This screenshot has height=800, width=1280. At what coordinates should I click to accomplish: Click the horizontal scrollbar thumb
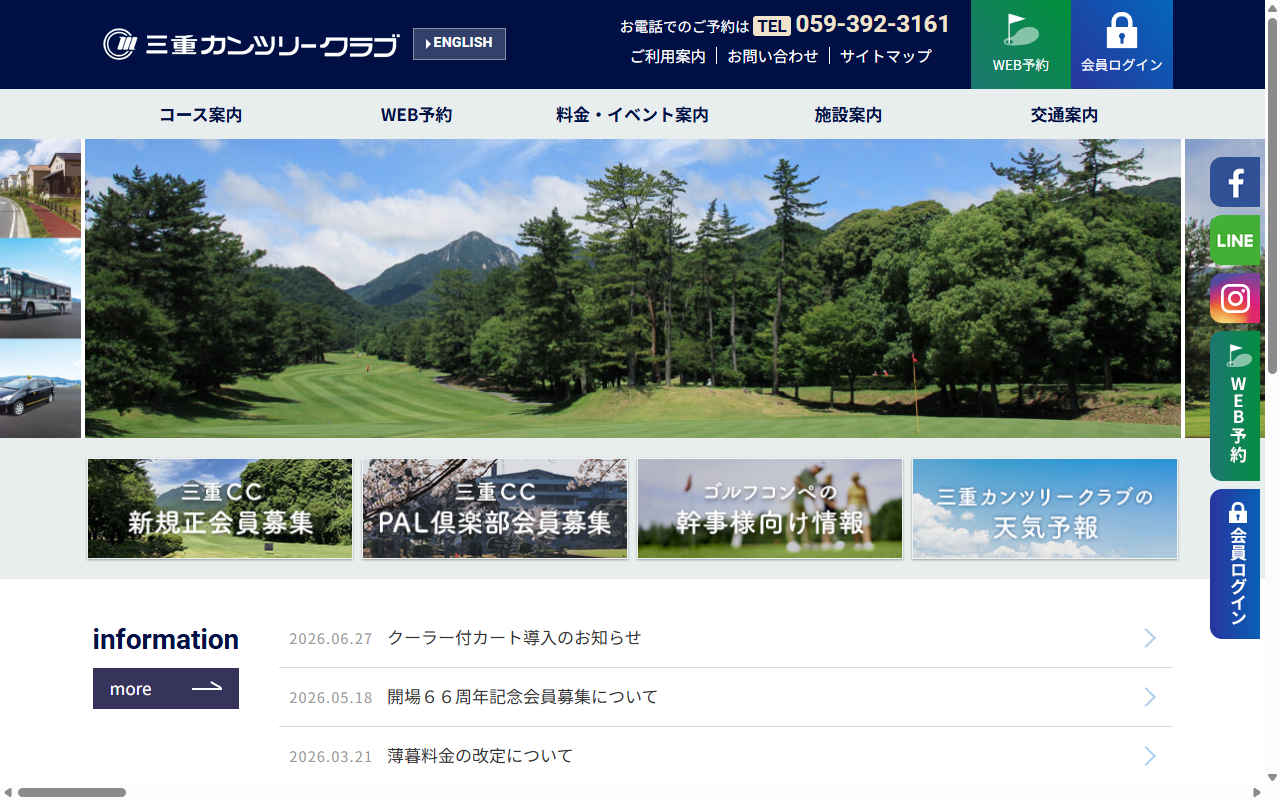72,792
